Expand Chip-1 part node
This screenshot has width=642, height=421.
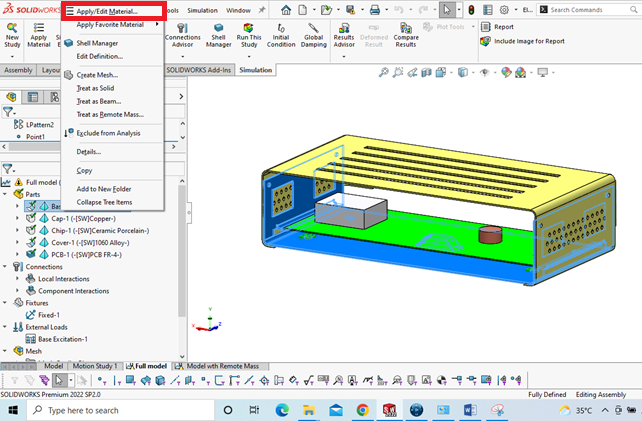[x=17, y=231]
